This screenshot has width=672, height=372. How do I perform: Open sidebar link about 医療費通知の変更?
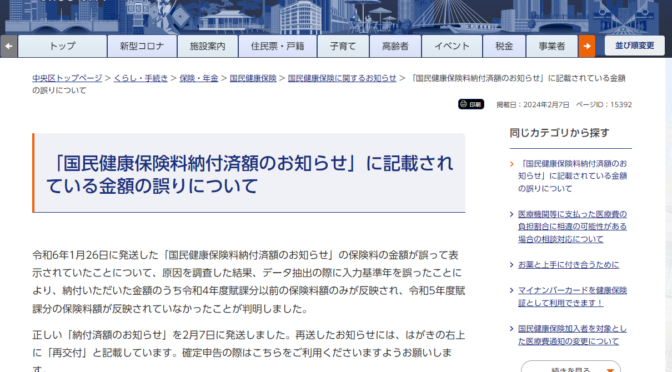(572, 335)
